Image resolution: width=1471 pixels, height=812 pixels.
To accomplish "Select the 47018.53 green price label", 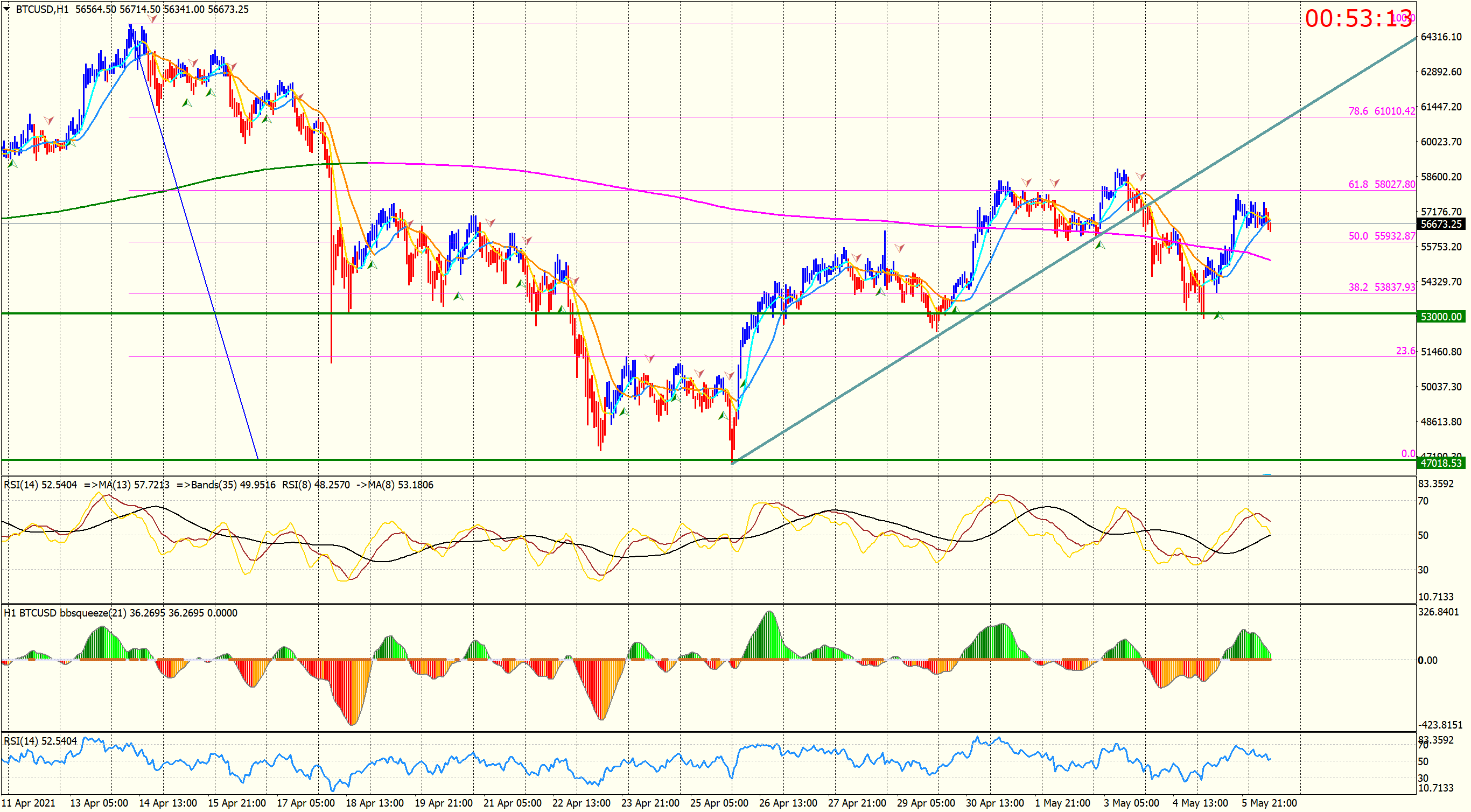I will coord(1441,463).
